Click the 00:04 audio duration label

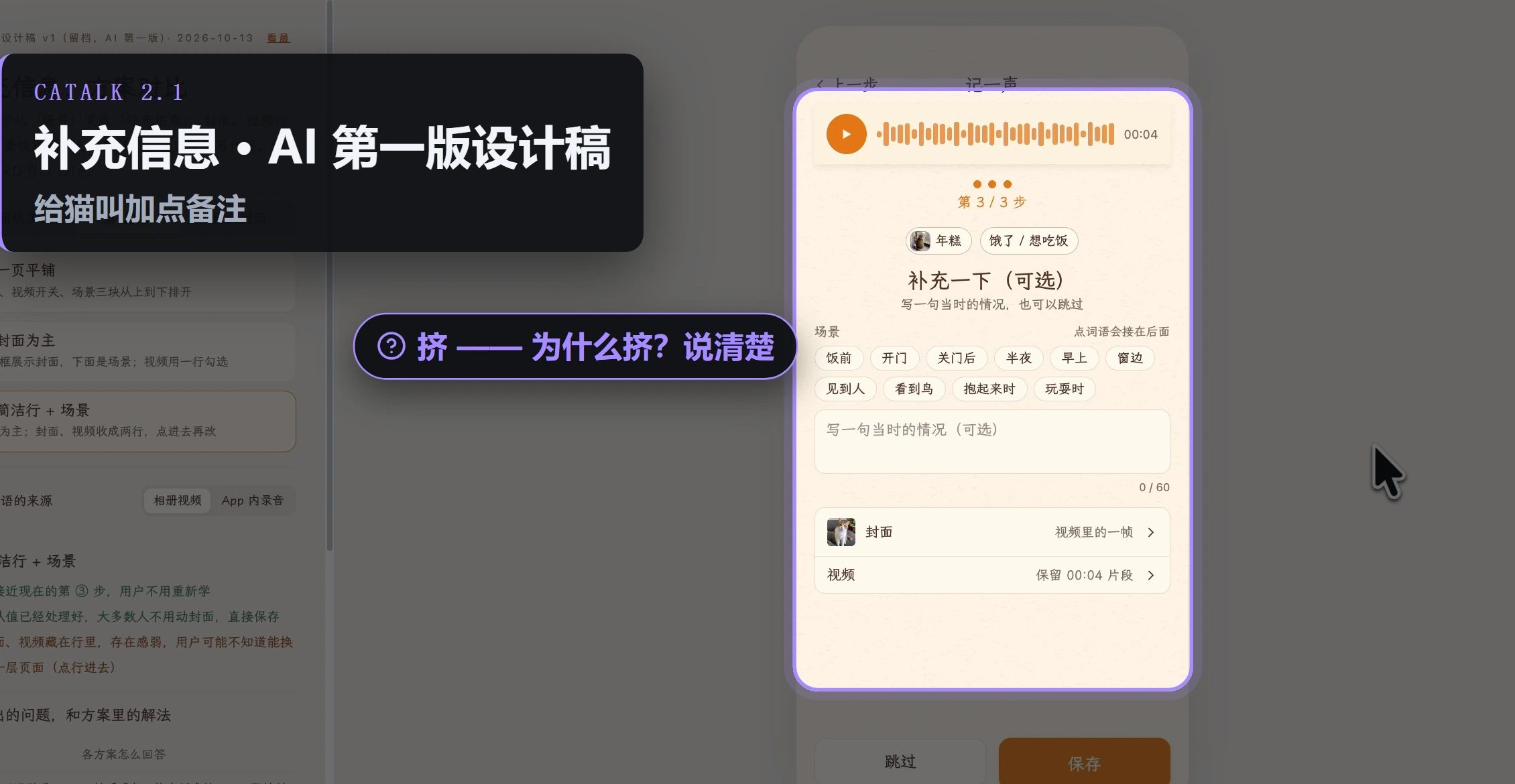point(1141,134)
